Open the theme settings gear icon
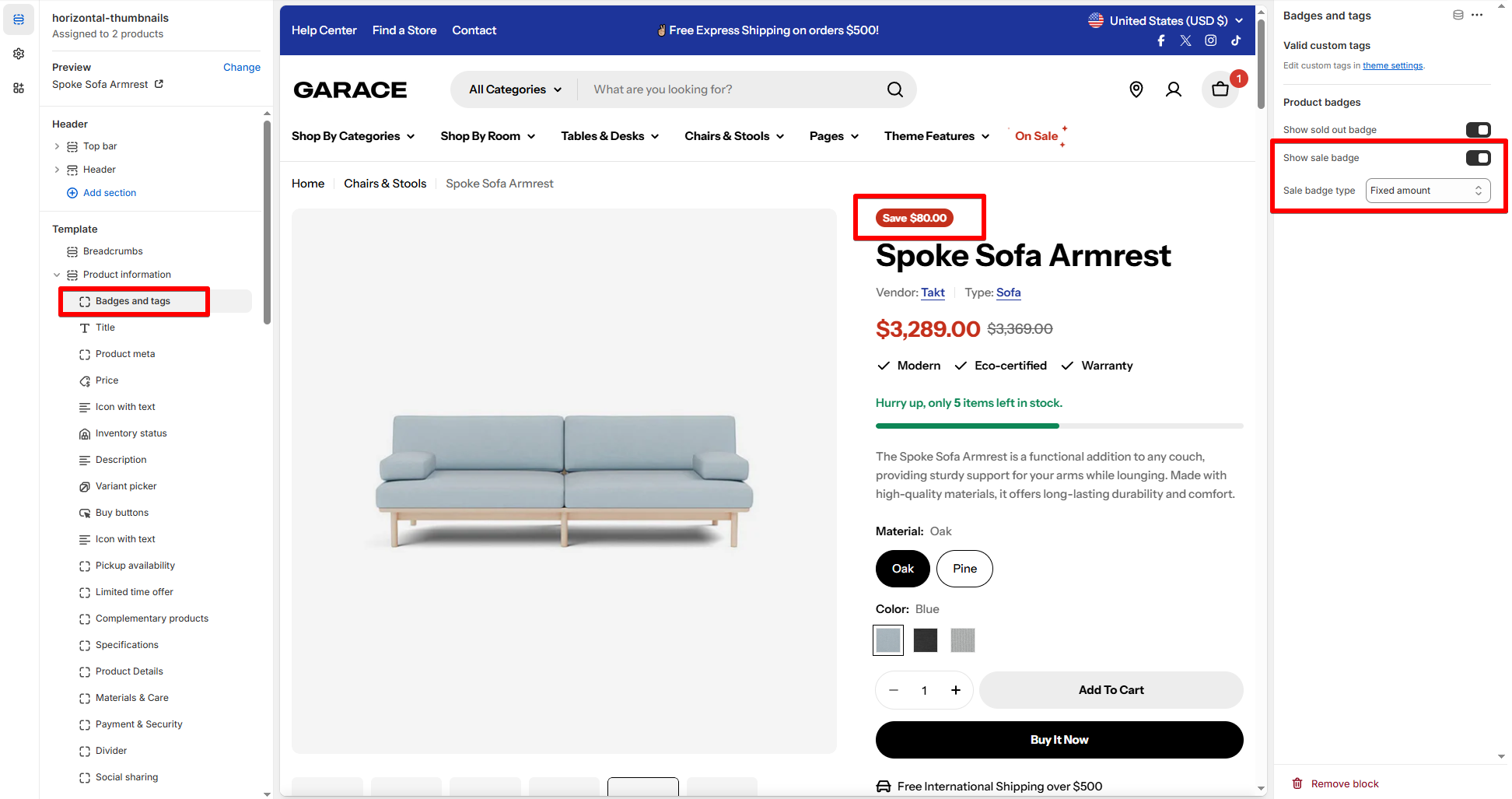 tap(19, 54)
